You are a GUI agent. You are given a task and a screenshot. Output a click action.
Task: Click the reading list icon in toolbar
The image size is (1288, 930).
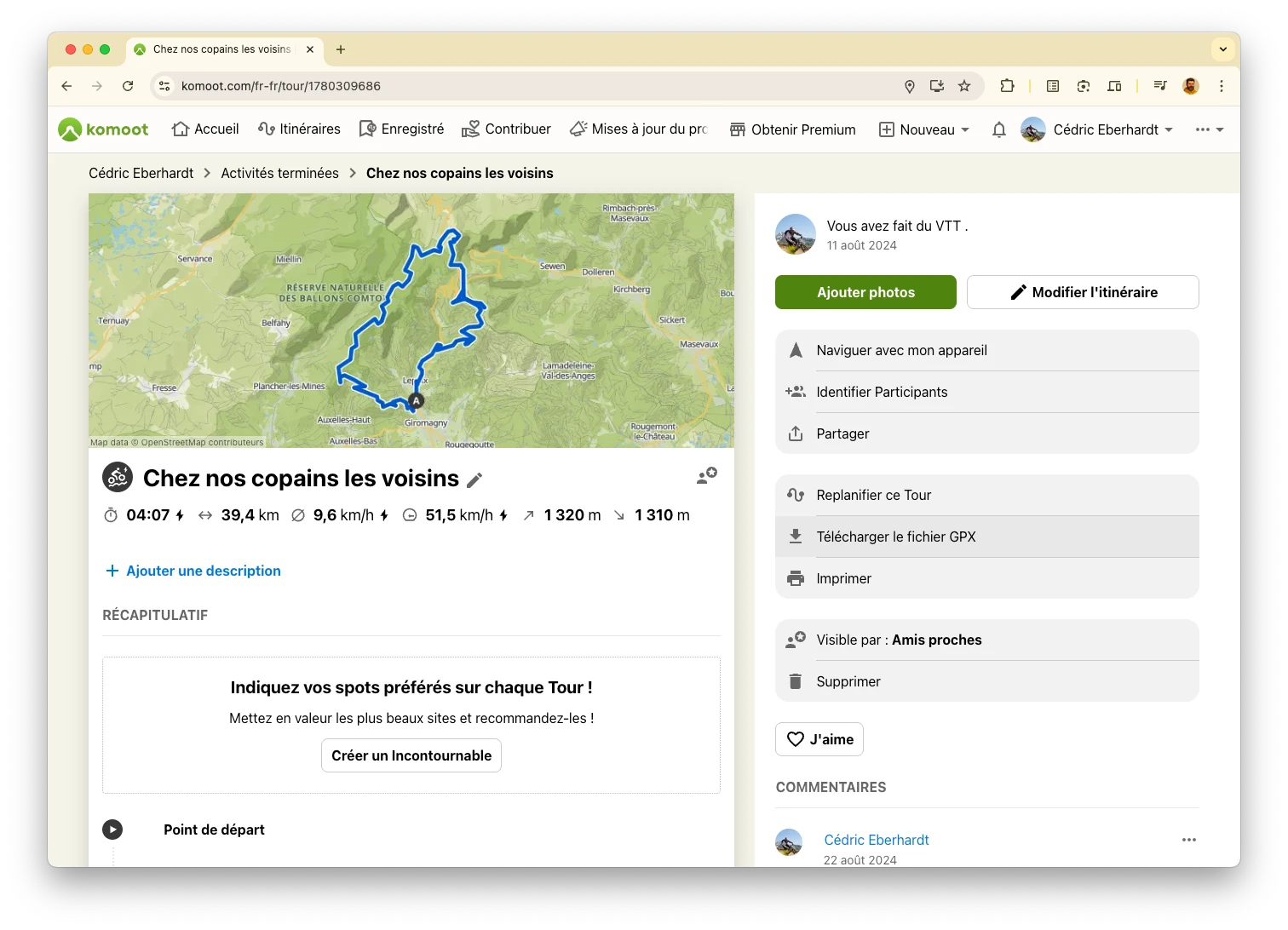1053,86
